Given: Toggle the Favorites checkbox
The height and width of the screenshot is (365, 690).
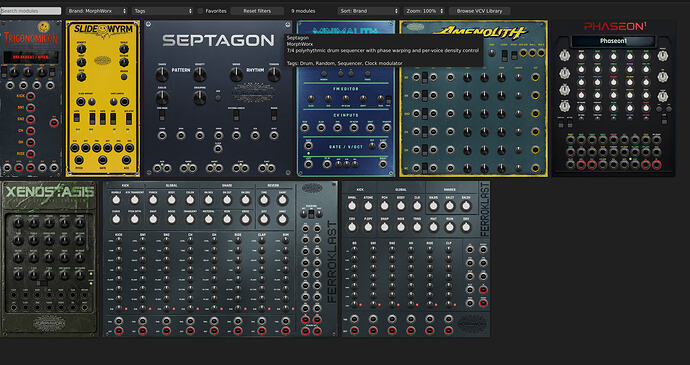Looking at the screenshot, I should 201,11.
